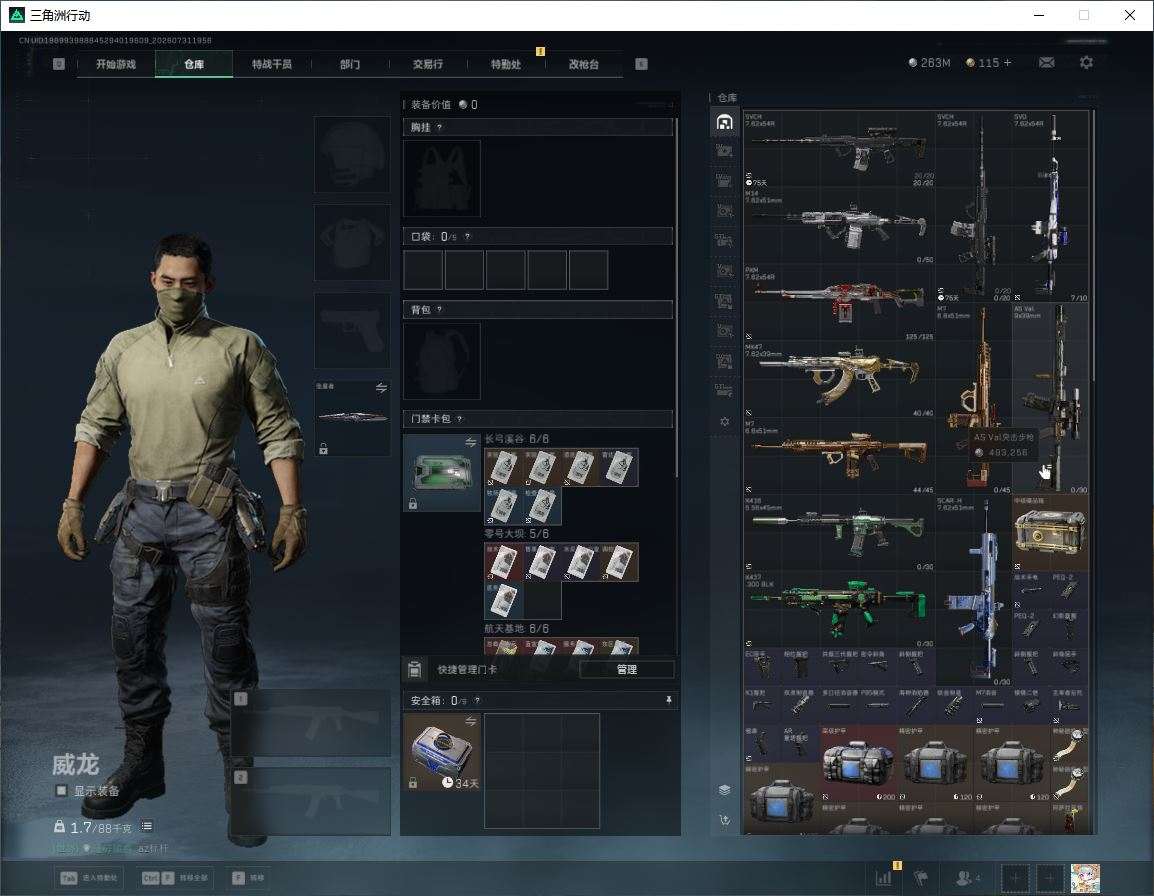Show help for 门禁卡包 section

tap(459, 418)
